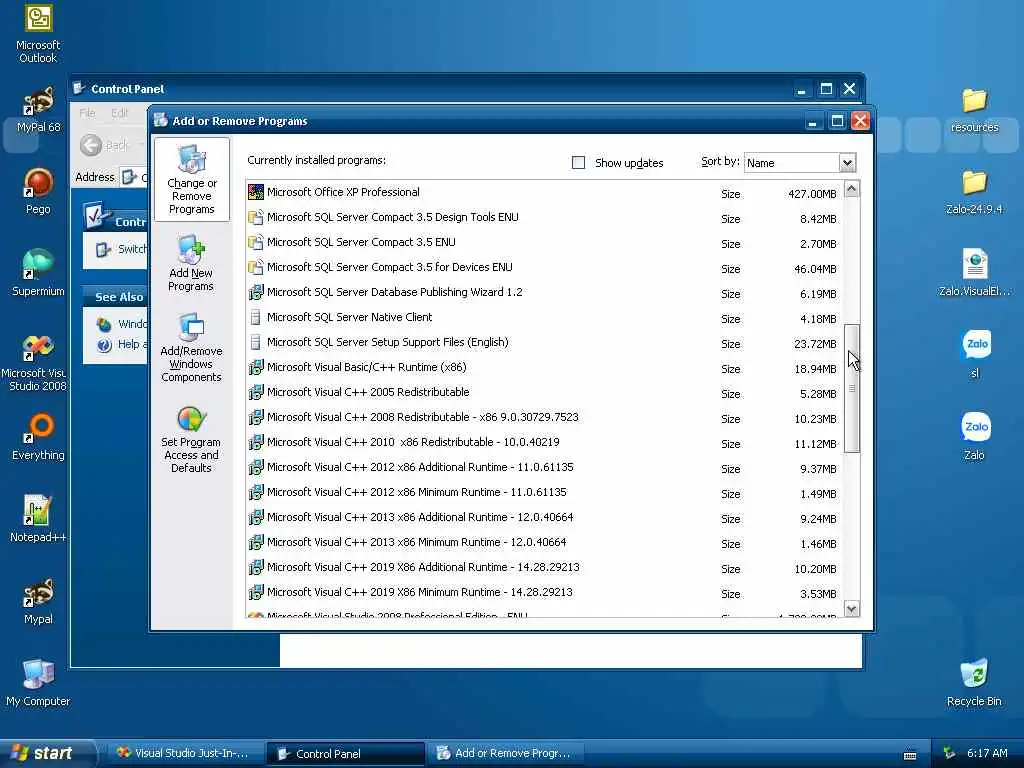Click Microsoft Office XP Professional program icon
Image resolution: width=1024 pixels, height=768 pixels.
pos(256,192)
